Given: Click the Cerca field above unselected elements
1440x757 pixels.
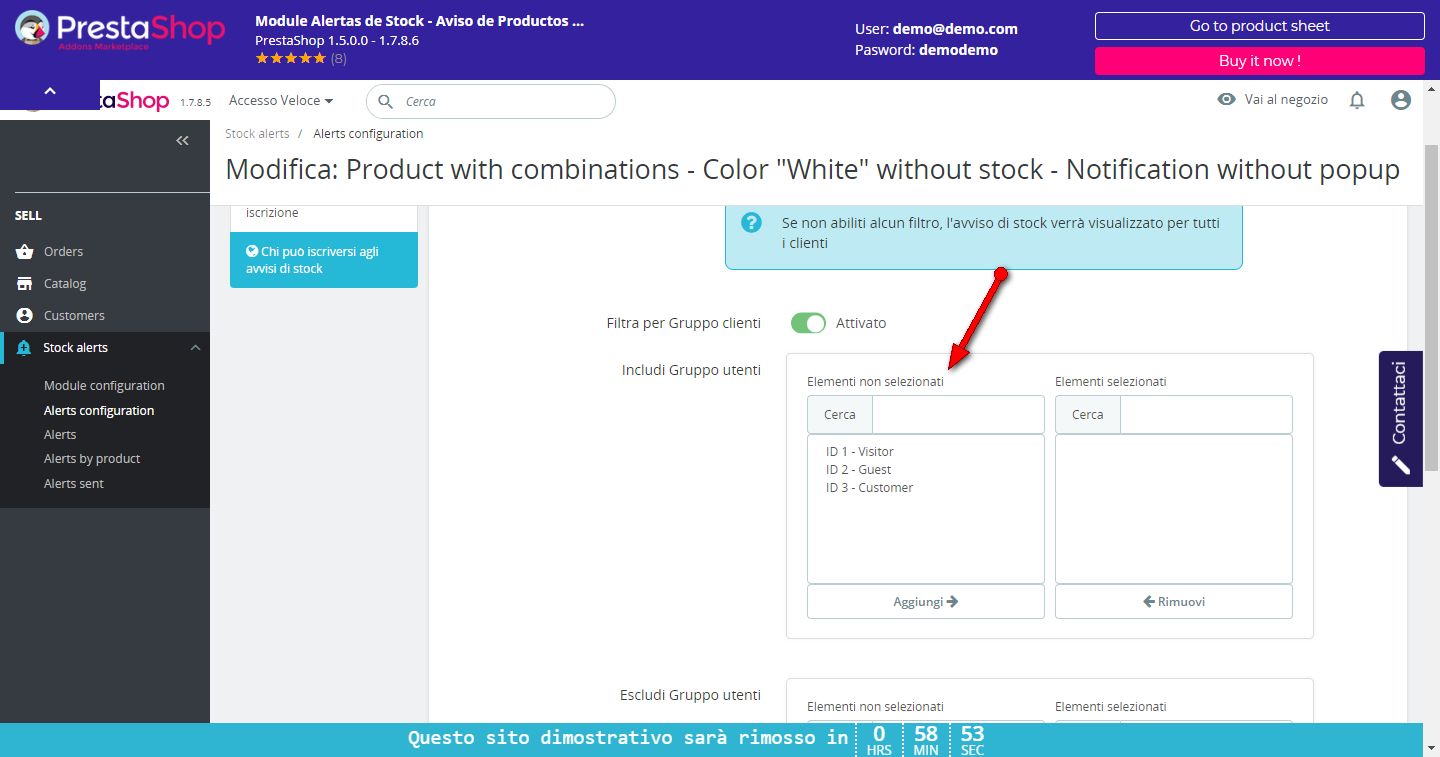Looking at the screenshot, I should [957, 415].
